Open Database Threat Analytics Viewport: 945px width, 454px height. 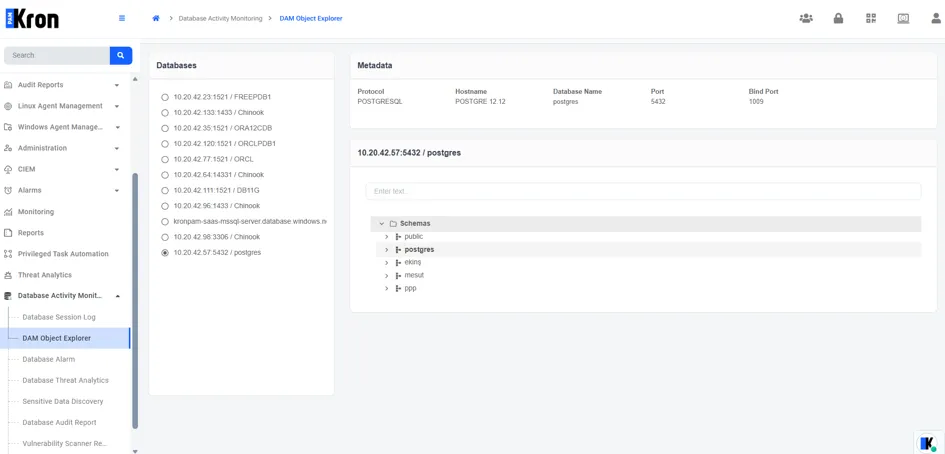coord(65,380)
